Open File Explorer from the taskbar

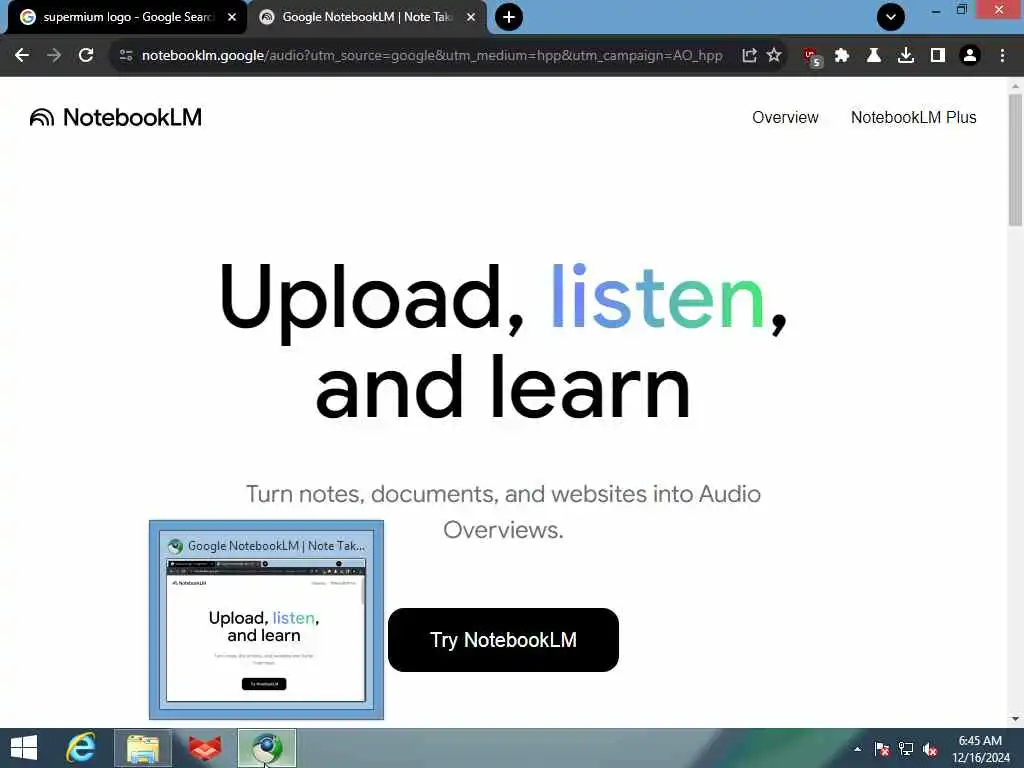143,748
